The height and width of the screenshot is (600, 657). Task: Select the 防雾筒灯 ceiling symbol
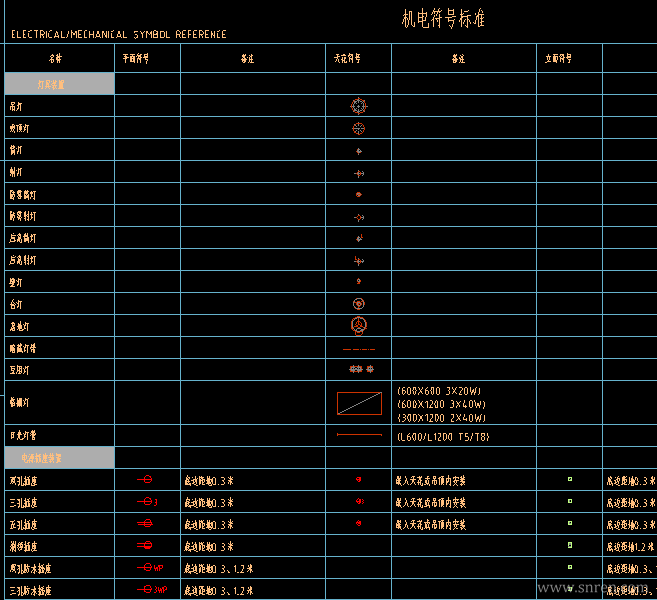359,194
